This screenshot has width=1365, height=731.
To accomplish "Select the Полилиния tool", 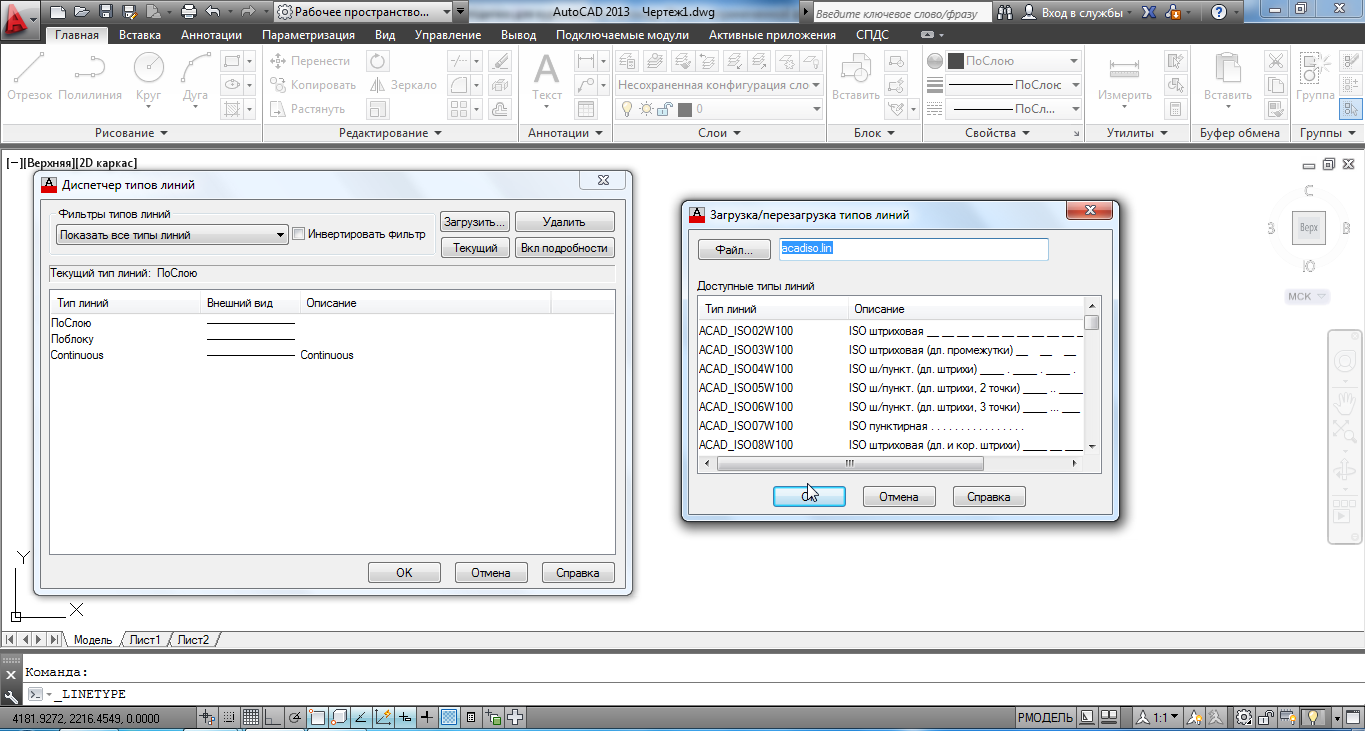I will (90, 78).
